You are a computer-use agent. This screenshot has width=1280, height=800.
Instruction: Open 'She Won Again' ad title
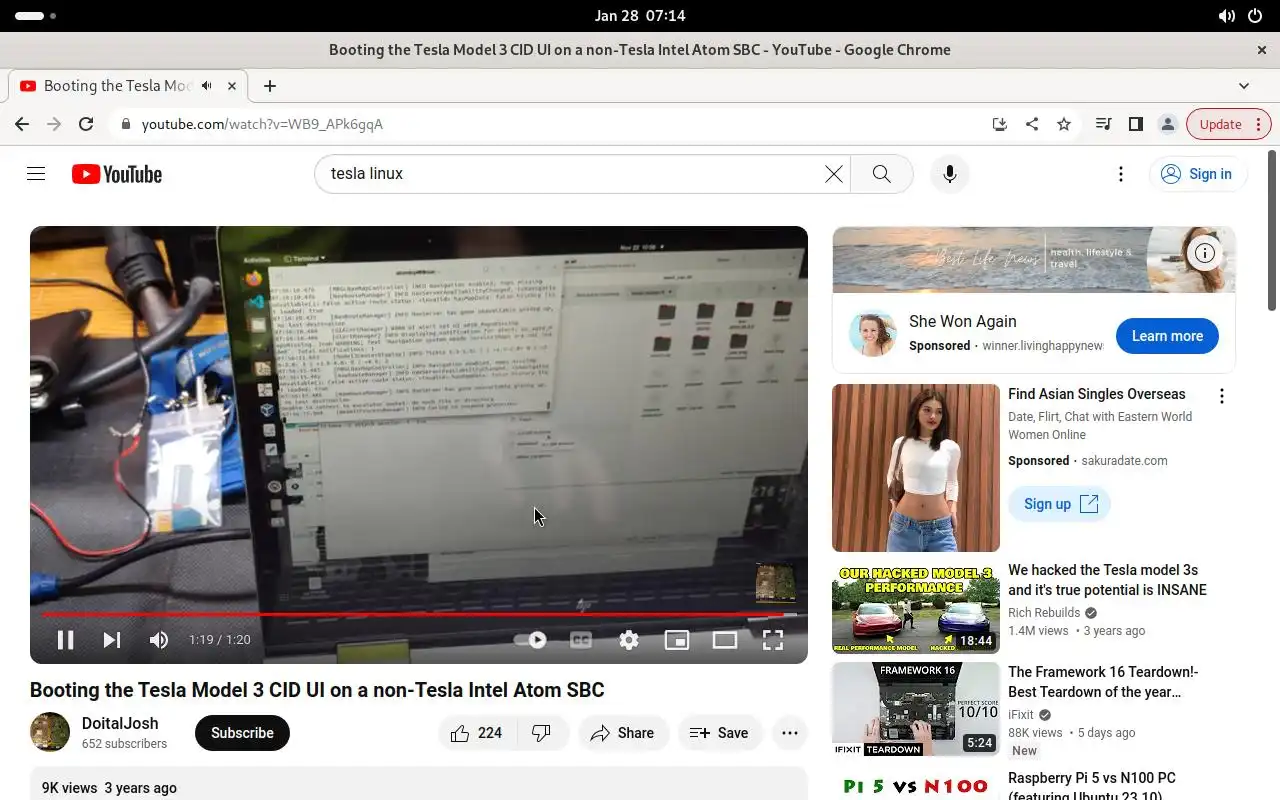pos(963,321)
